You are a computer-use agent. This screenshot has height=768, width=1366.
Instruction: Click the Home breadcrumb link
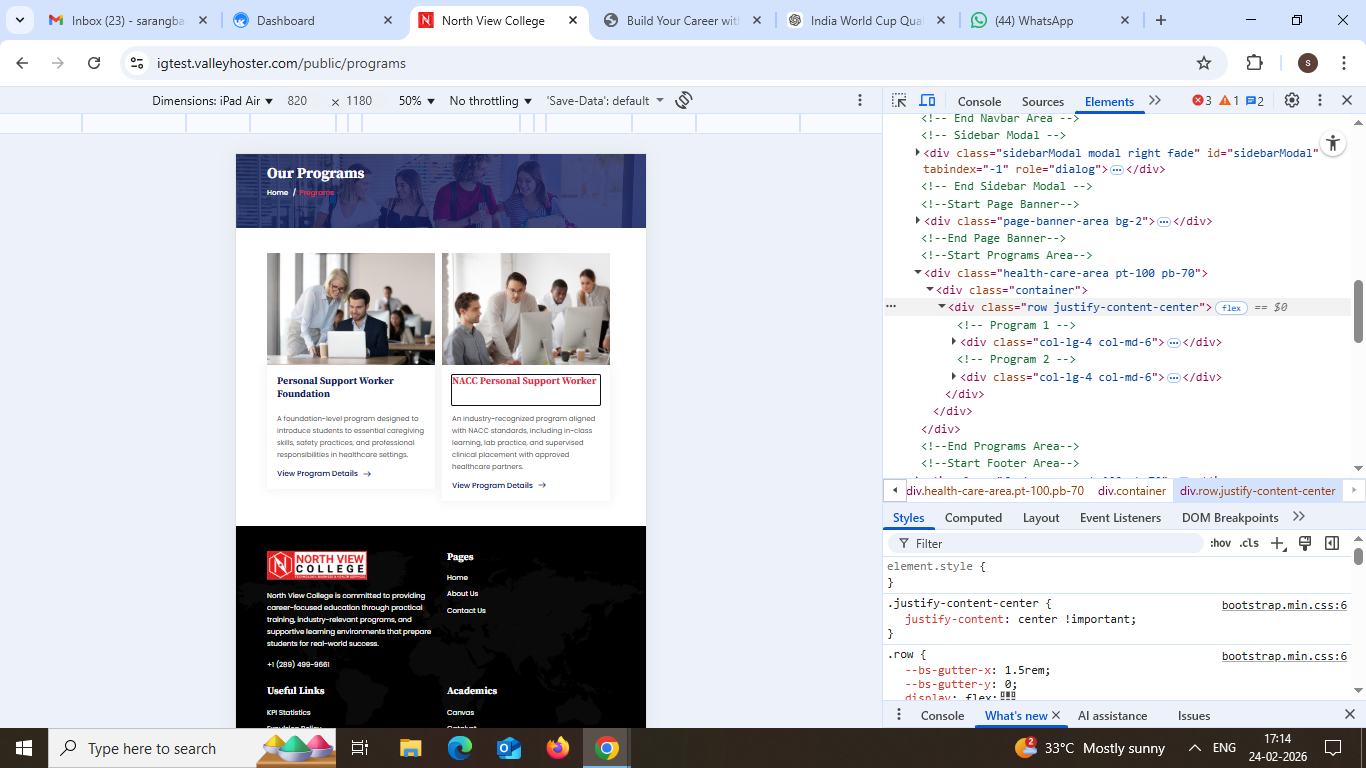pyautogui.click(x=277, y=192)
